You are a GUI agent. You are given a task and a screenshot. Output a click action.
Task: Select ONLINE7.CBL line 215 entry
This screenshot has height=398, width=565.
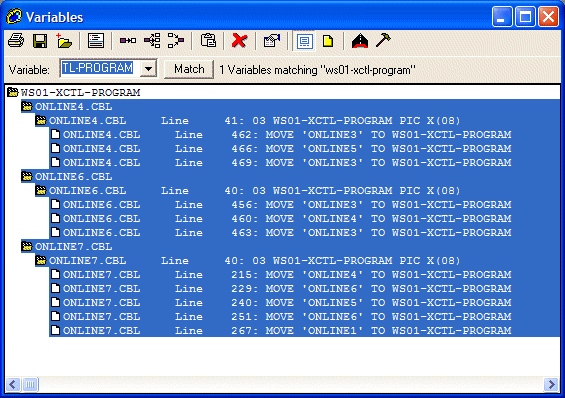[x=287, y=274]
